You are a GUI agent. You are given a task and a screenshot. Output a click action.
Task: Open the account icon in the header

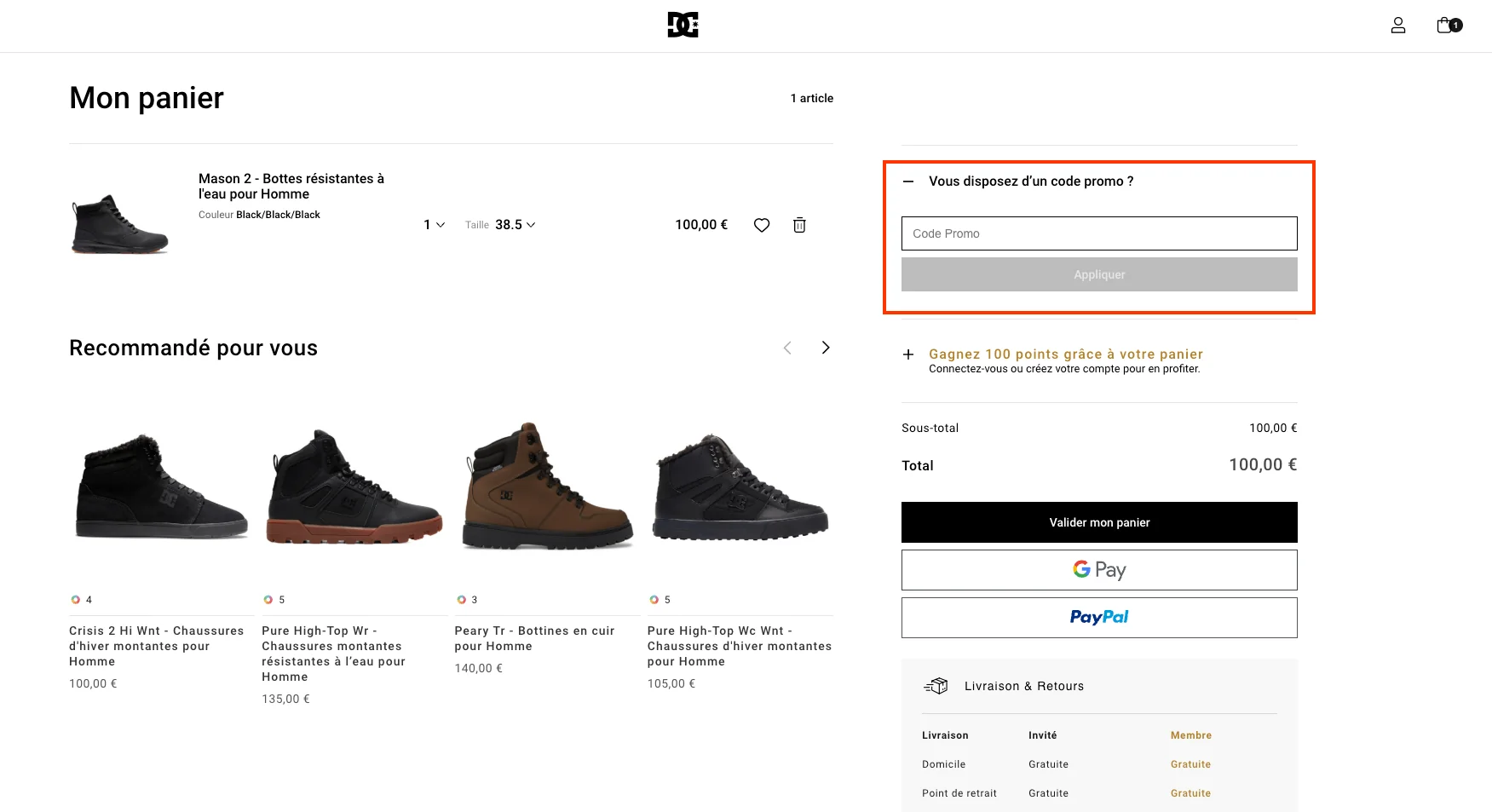tap(1398, 26)
